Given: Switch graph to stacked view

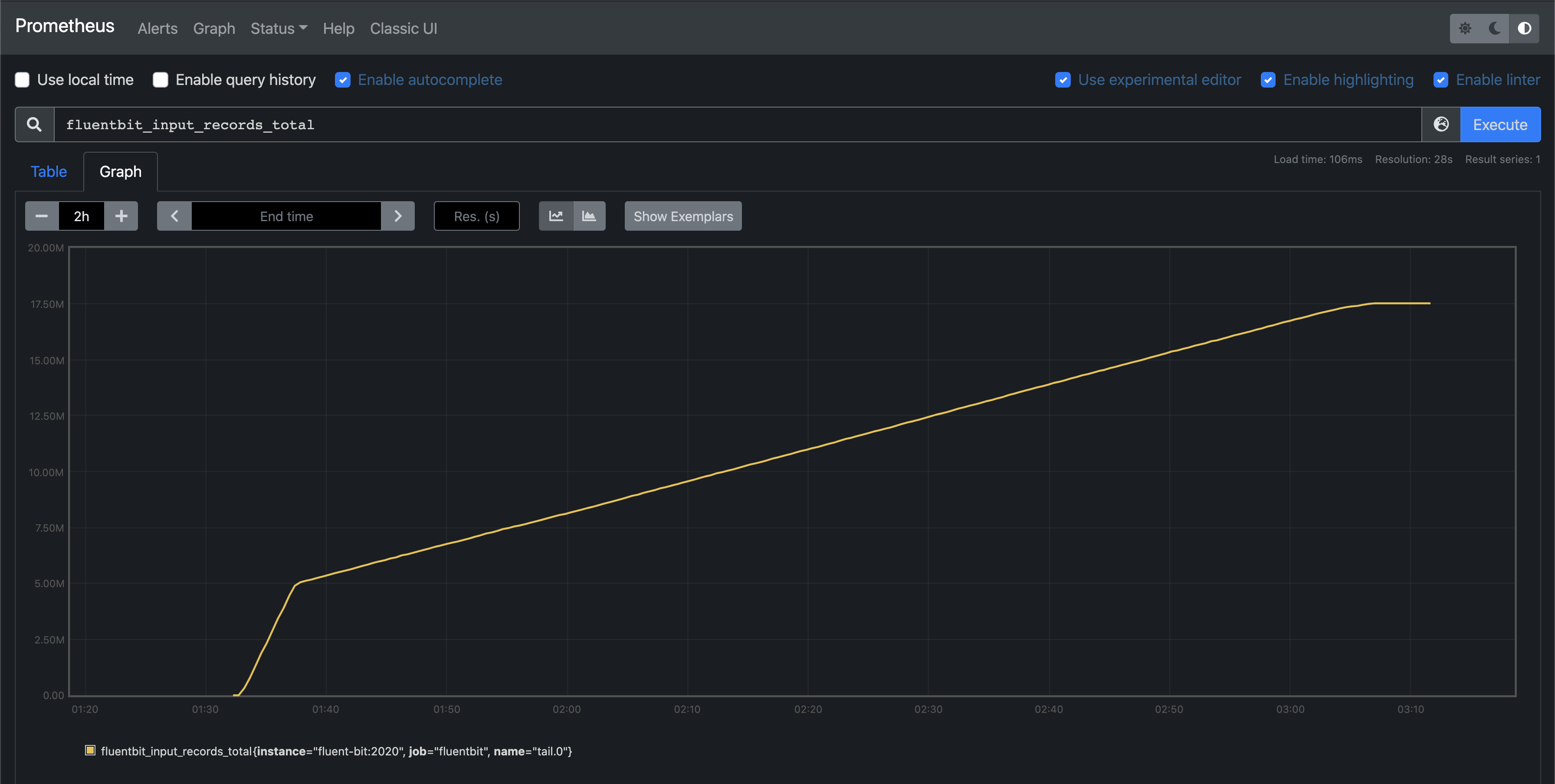Looking at the screenshot, I should coord(589,216).
